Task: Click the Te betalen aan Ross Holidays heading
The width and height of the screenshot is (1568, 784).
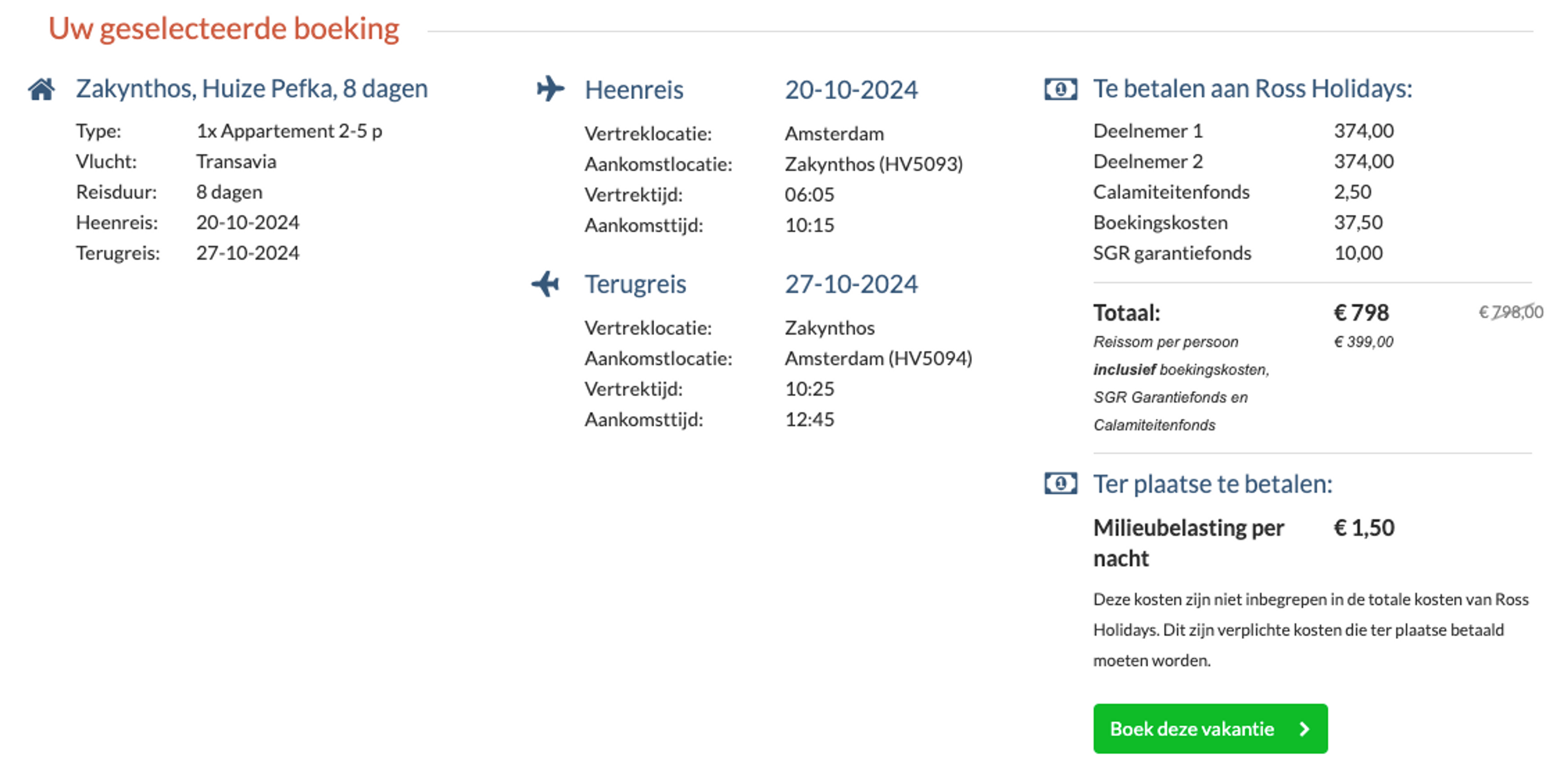Action: (1253, 89)
